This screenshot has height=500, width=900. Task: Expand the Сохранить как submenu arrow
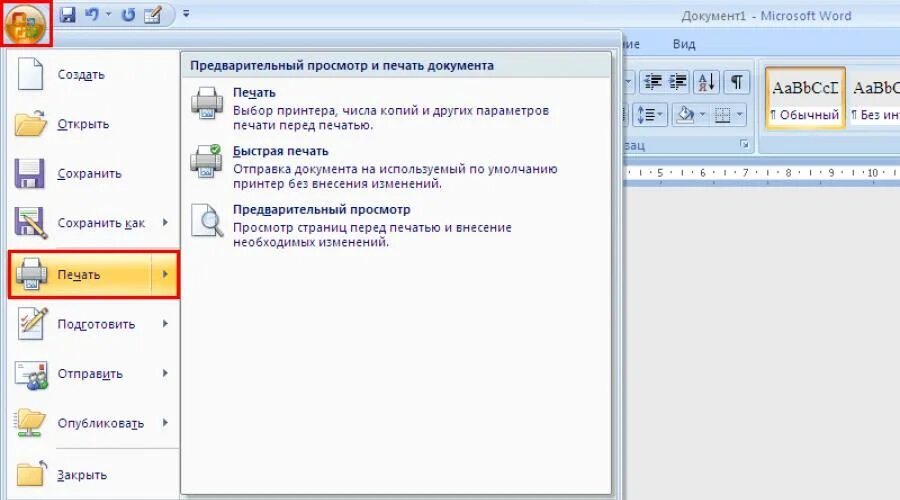click(x=165, y=222)
